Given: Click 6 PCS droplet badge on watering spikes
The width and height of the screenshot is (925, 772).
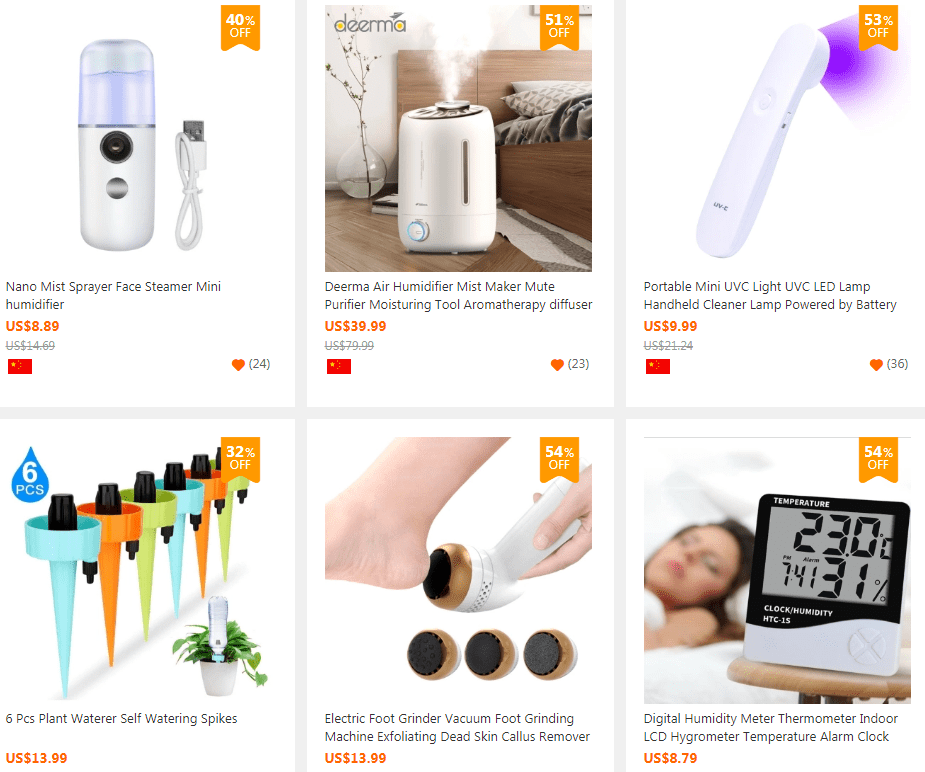Looking at the screenshot, I should (x=29, y=475).
